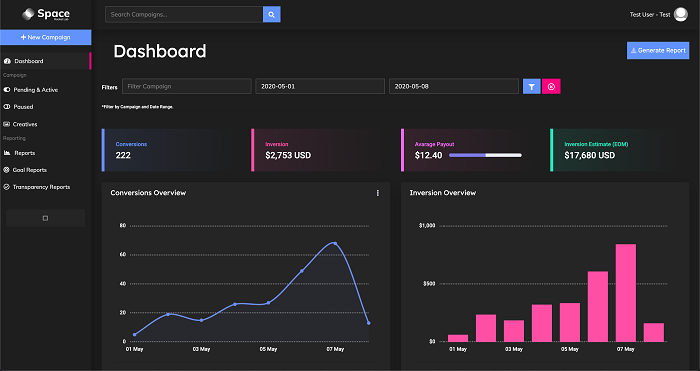700x371 pixels.
Task: Open the Conversions Overview three-dot menu
Action: pos(378,193)
